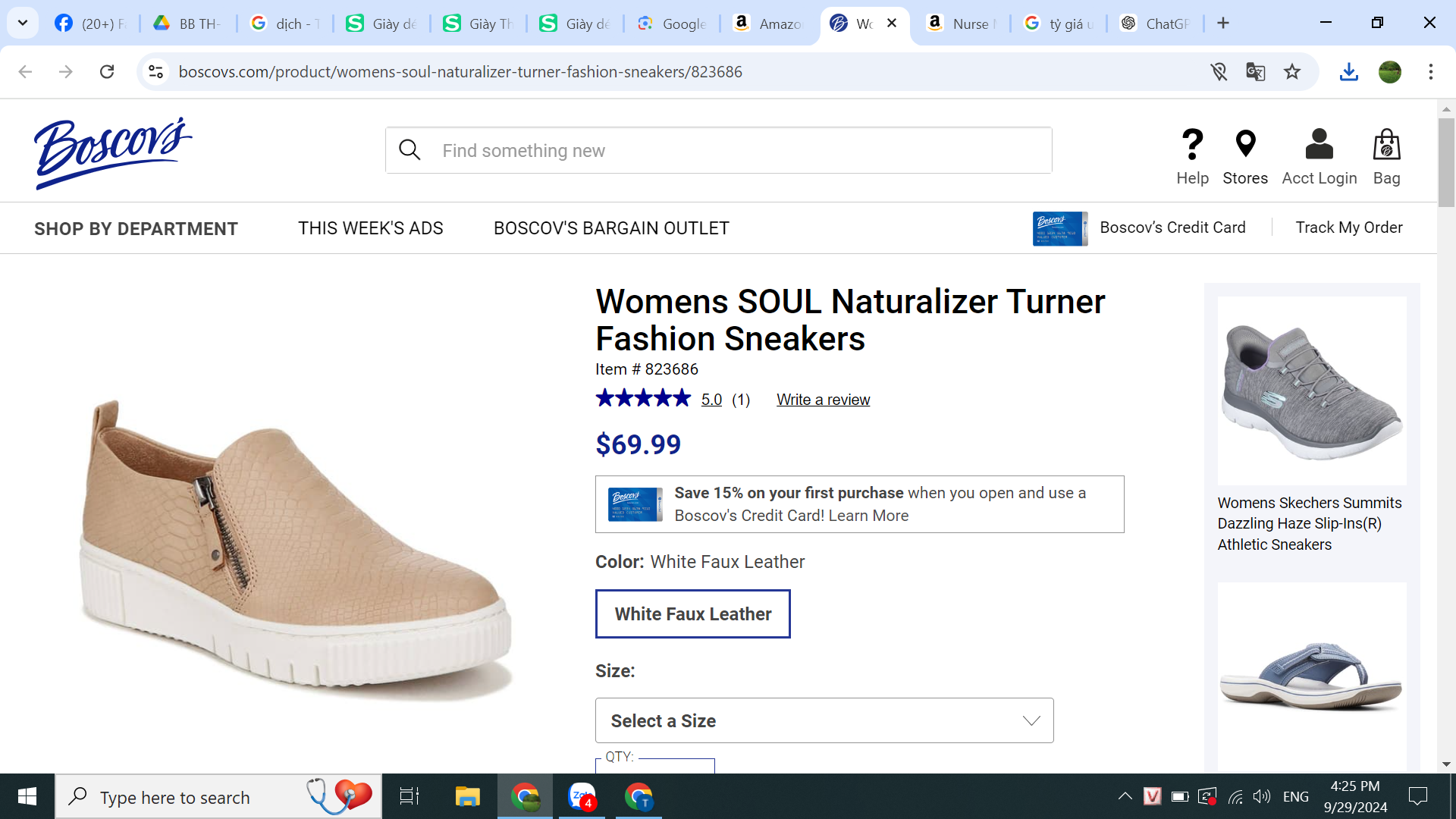
Task: Click the search magnifier icon
Action: point(409,150)
